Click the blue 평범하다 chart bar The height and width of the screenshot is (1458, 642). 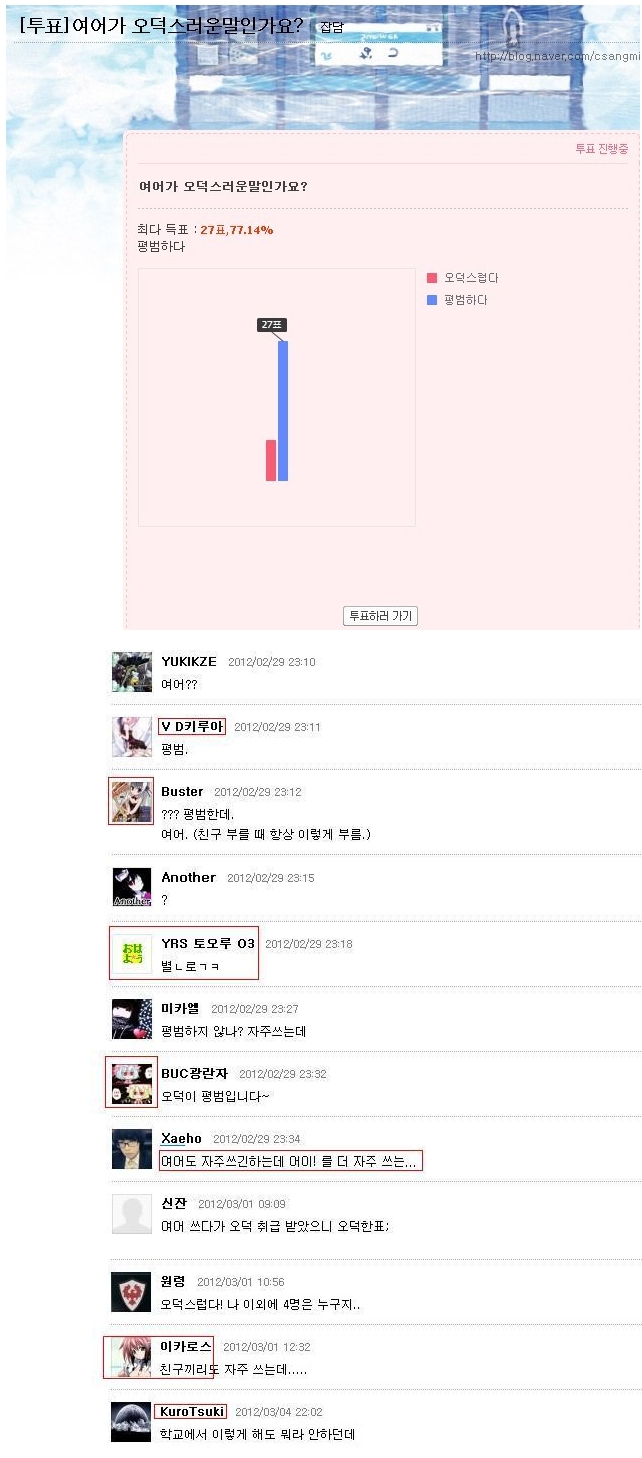click(x=283, y=411)
